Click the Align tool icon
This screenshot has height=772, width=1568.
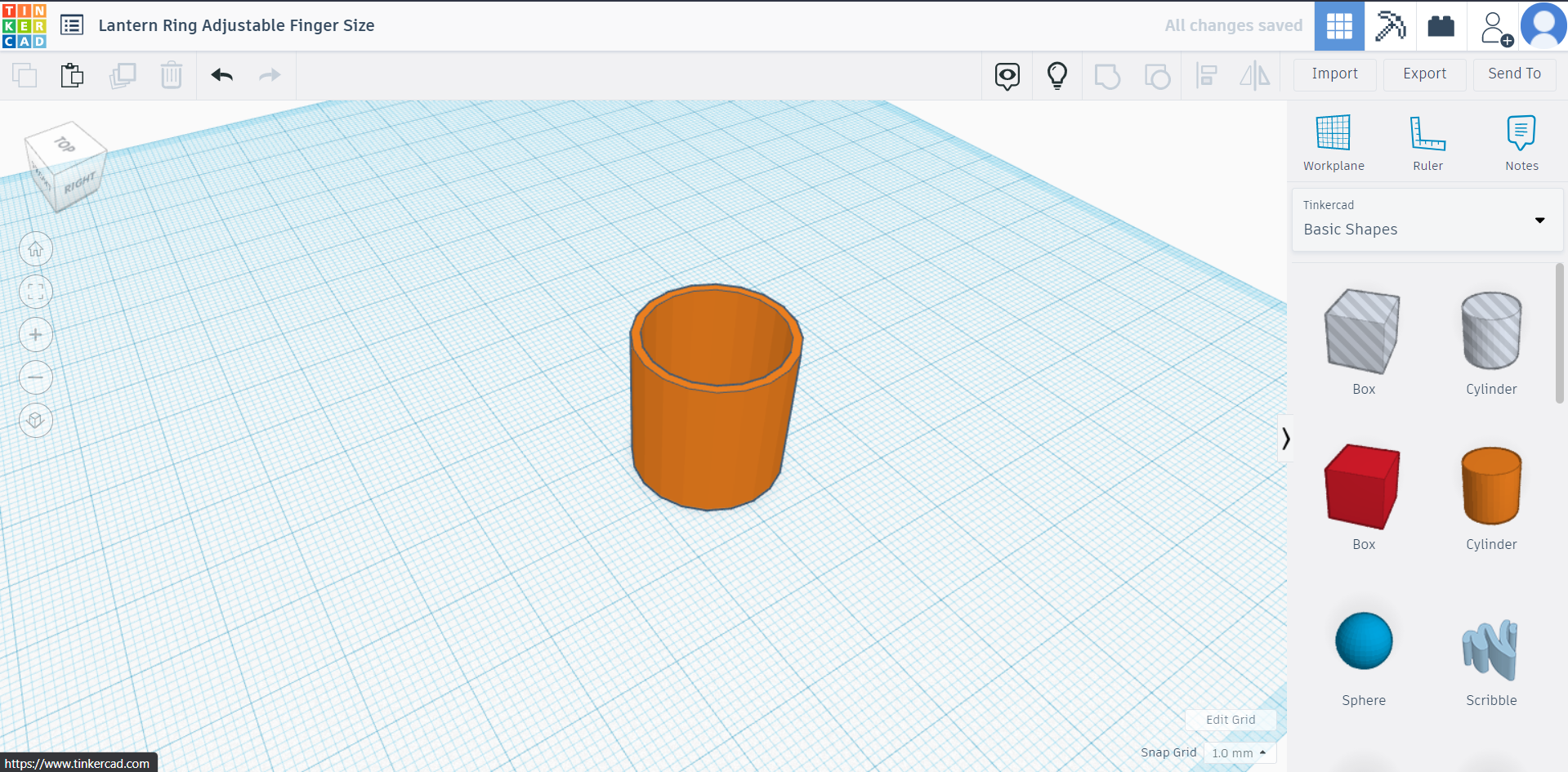(x=1206, y=76)
